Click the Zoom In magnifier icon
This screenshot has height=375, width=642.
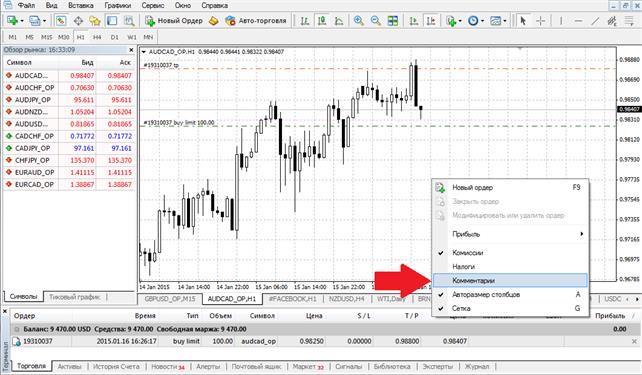[359, 20]
